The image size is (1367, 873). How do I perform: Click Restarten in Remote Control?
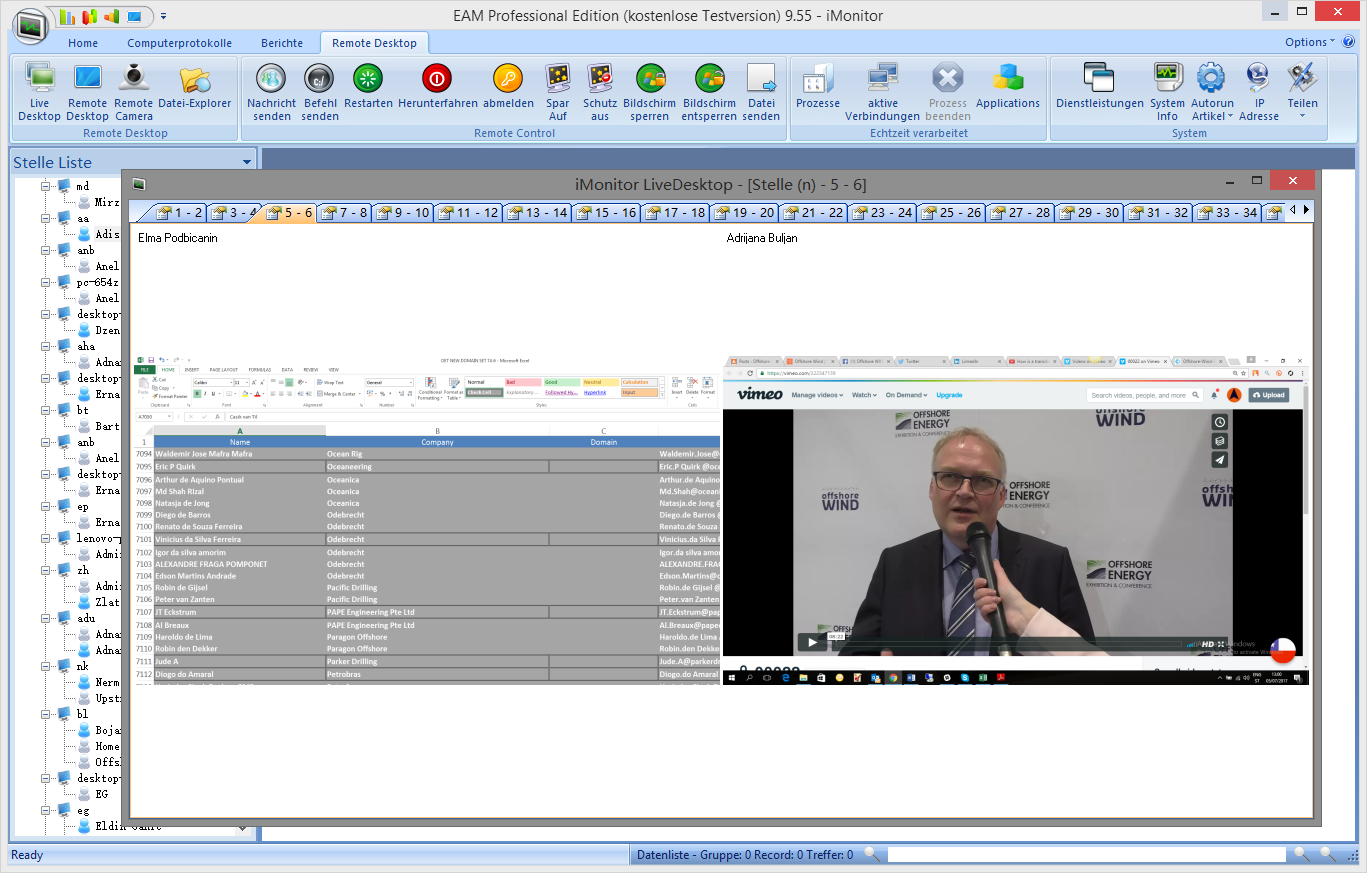pyautogui.click(x=368, y=91)
